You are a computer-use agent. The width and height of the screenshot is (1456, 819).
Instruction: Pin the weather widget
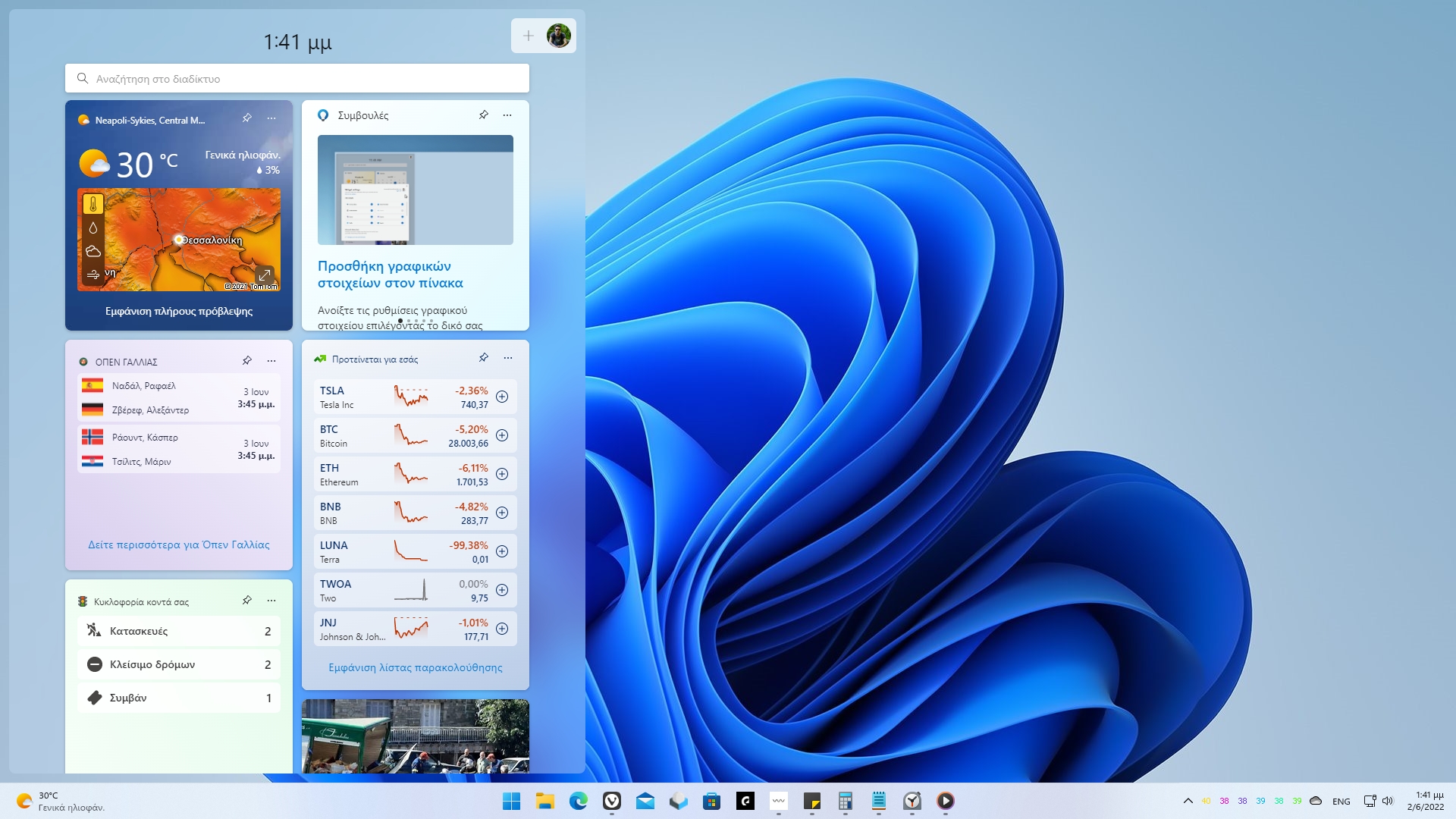(x=247, y=118)
